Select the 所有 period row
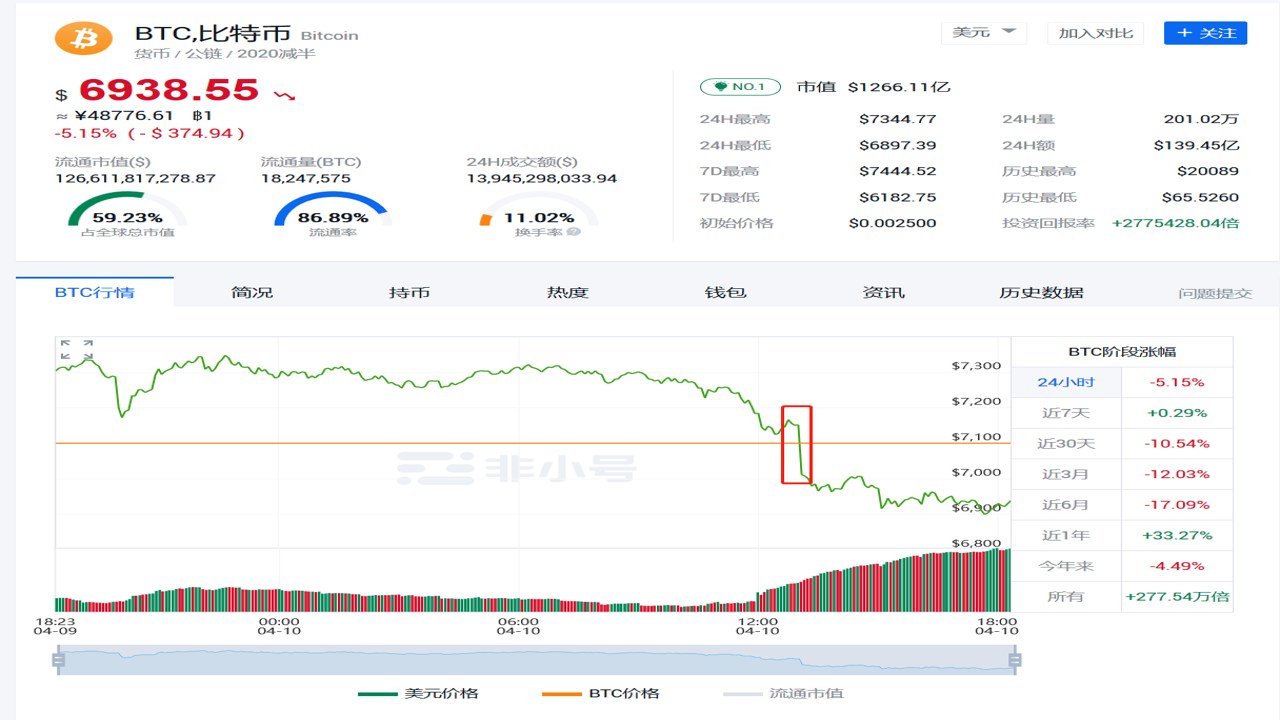The height and width of the screenshot is (720, 1280). [x=1122, y=596]
